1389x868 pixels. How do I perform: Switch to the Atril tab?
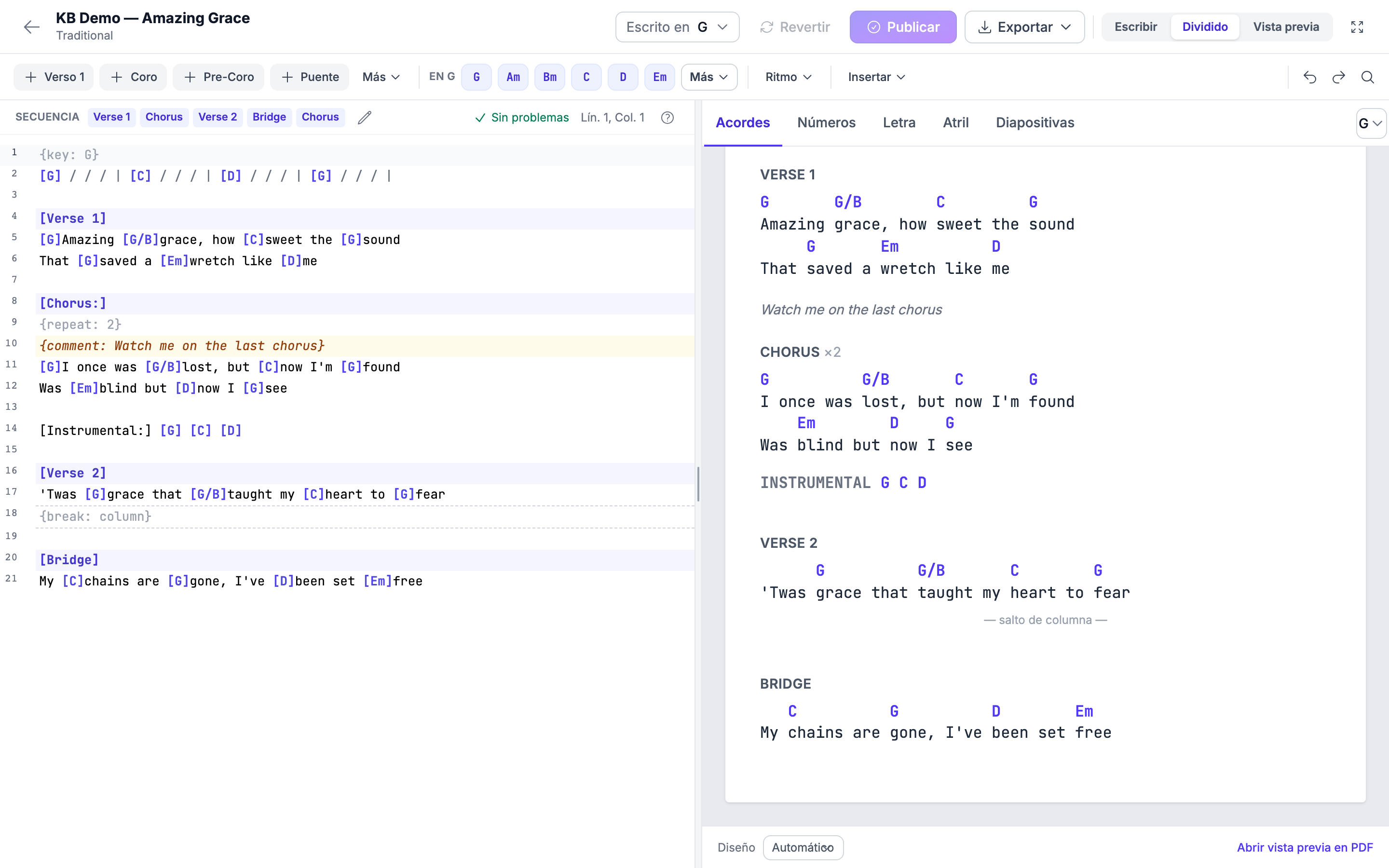point(955,123)
